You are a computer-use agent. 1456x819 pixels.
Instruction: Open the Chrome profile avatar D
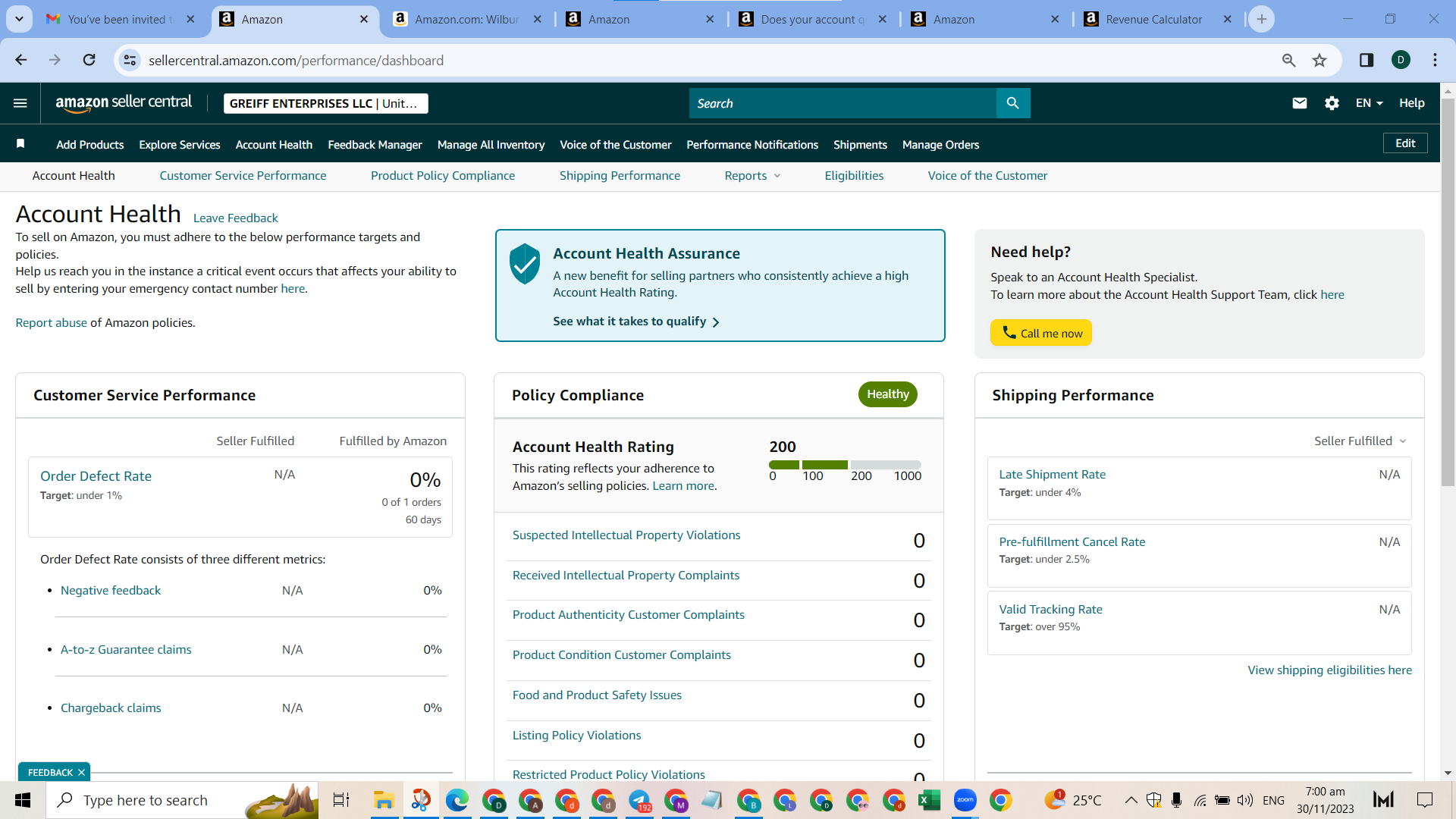coord(1401,60)
